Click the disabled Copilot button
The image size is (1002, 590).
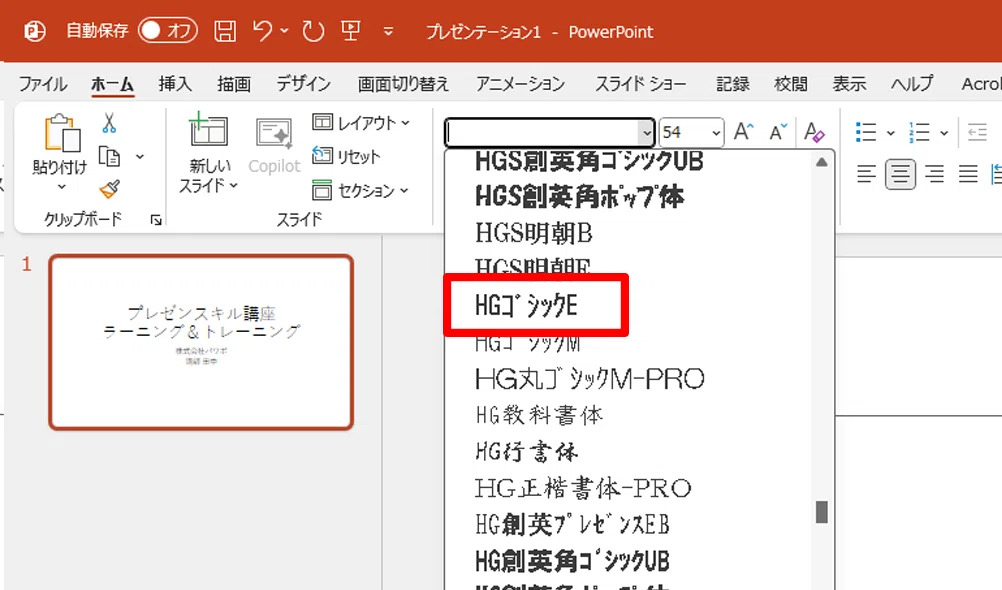point(274,147)
